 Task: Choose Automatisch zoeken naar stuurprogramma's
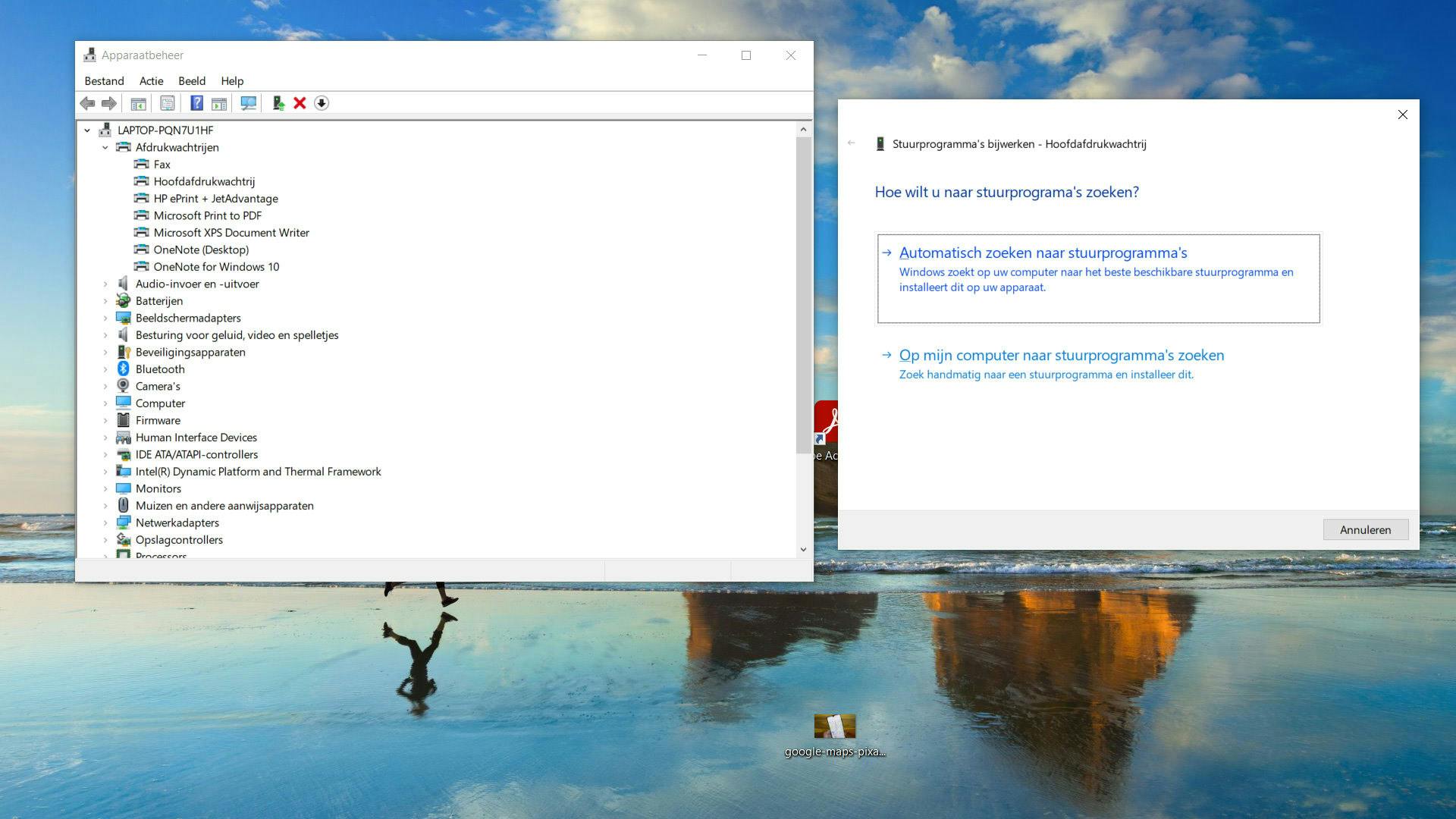(x=1043, y=253)
